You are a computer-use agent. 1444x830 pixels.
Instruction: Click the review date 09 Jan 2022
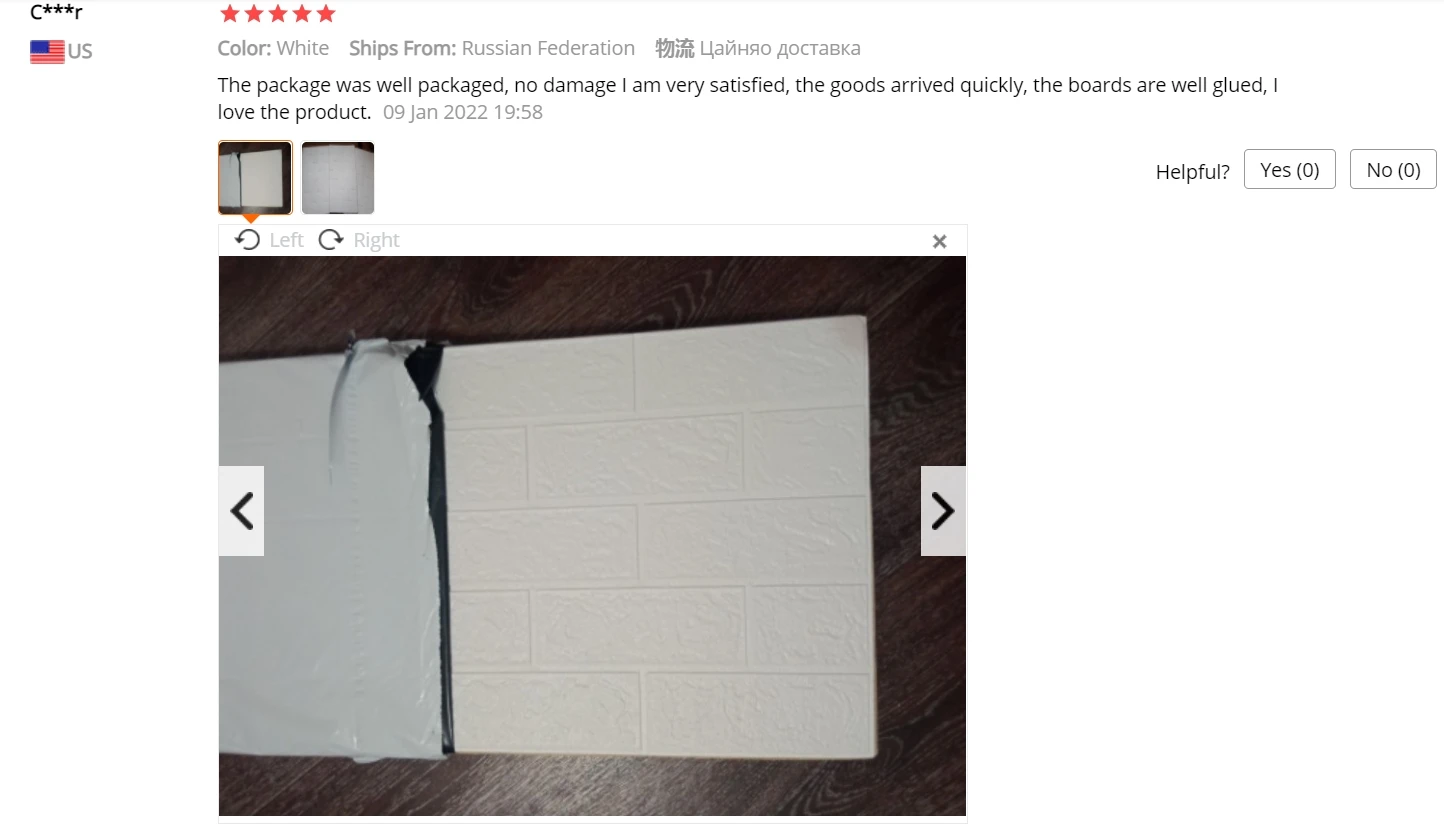(x=462, y=112)
